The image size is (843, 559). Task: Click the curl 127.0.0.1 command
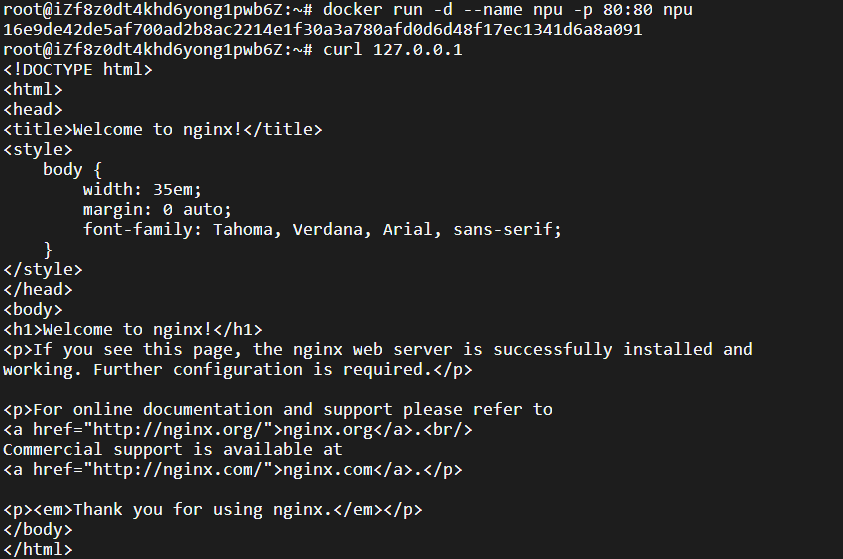click(x=392, y=49)
